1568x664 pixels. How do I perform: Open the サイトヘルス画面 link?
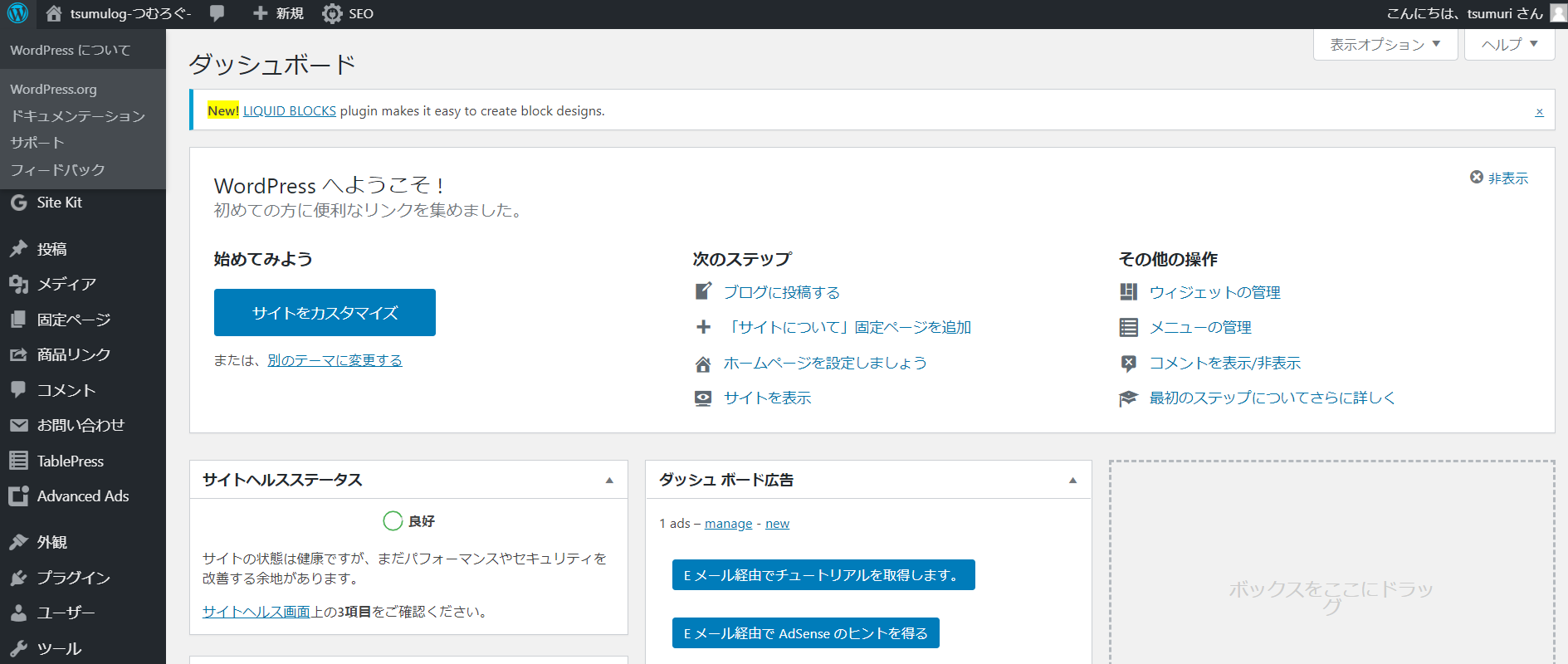[x=256, y=612]
